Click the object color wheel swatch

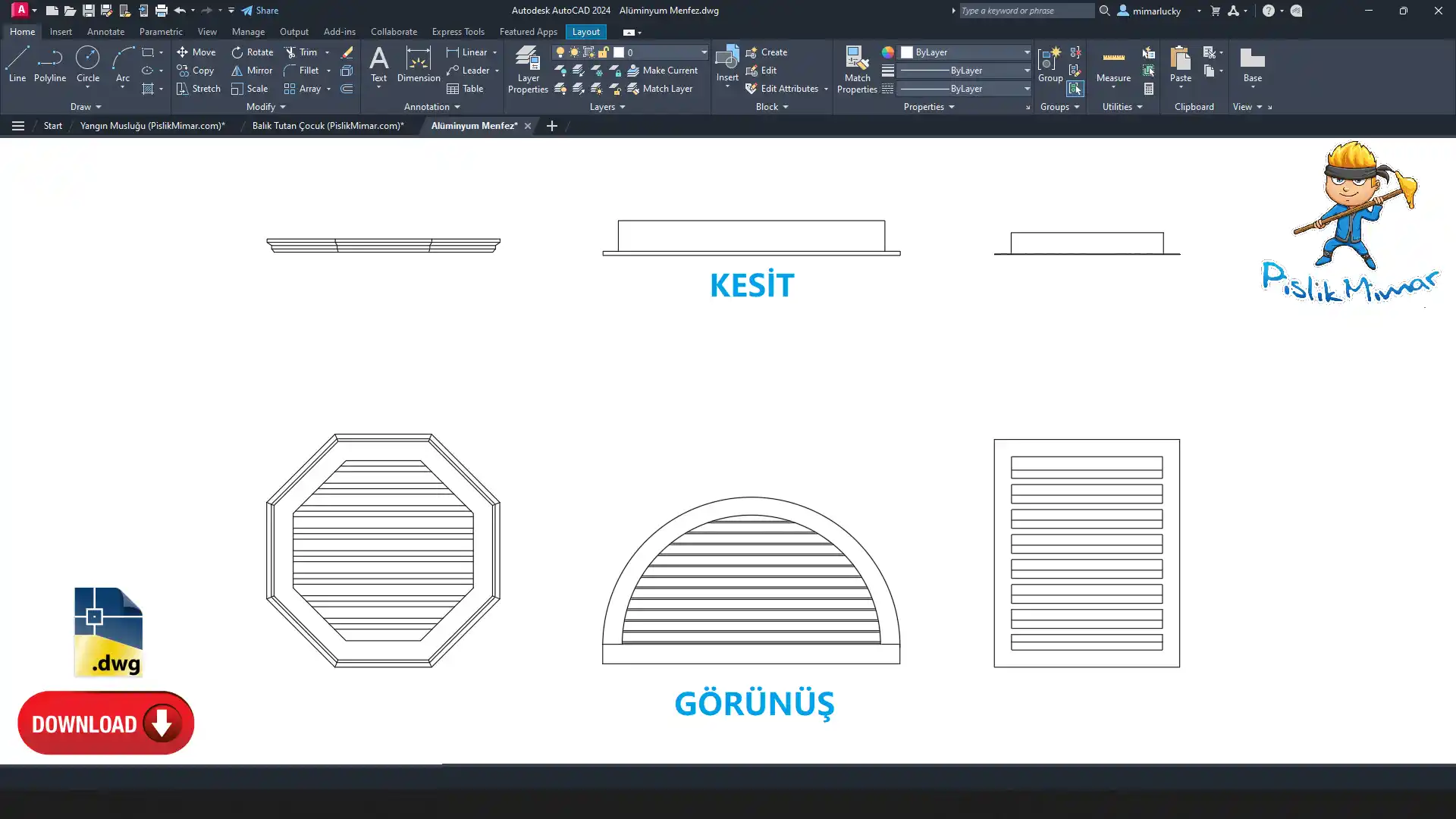(887, 52)
